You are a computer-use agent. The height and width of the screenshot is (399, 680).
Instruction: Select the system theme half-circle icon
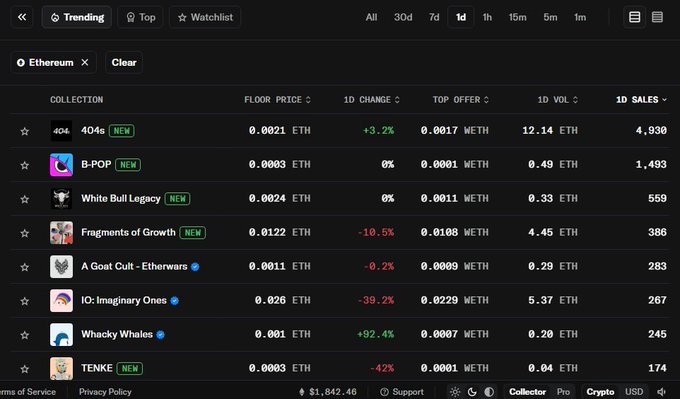489,392
